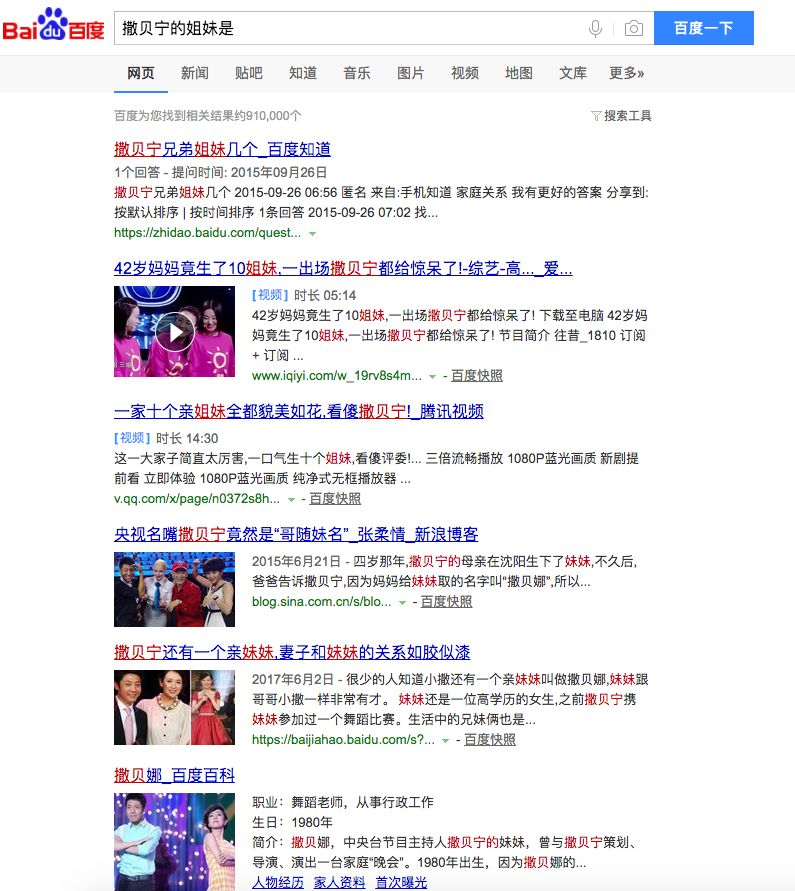This screenshot has width=795, height=891.
Task: Open image search camera icon
Action: [x=634, y=28]
